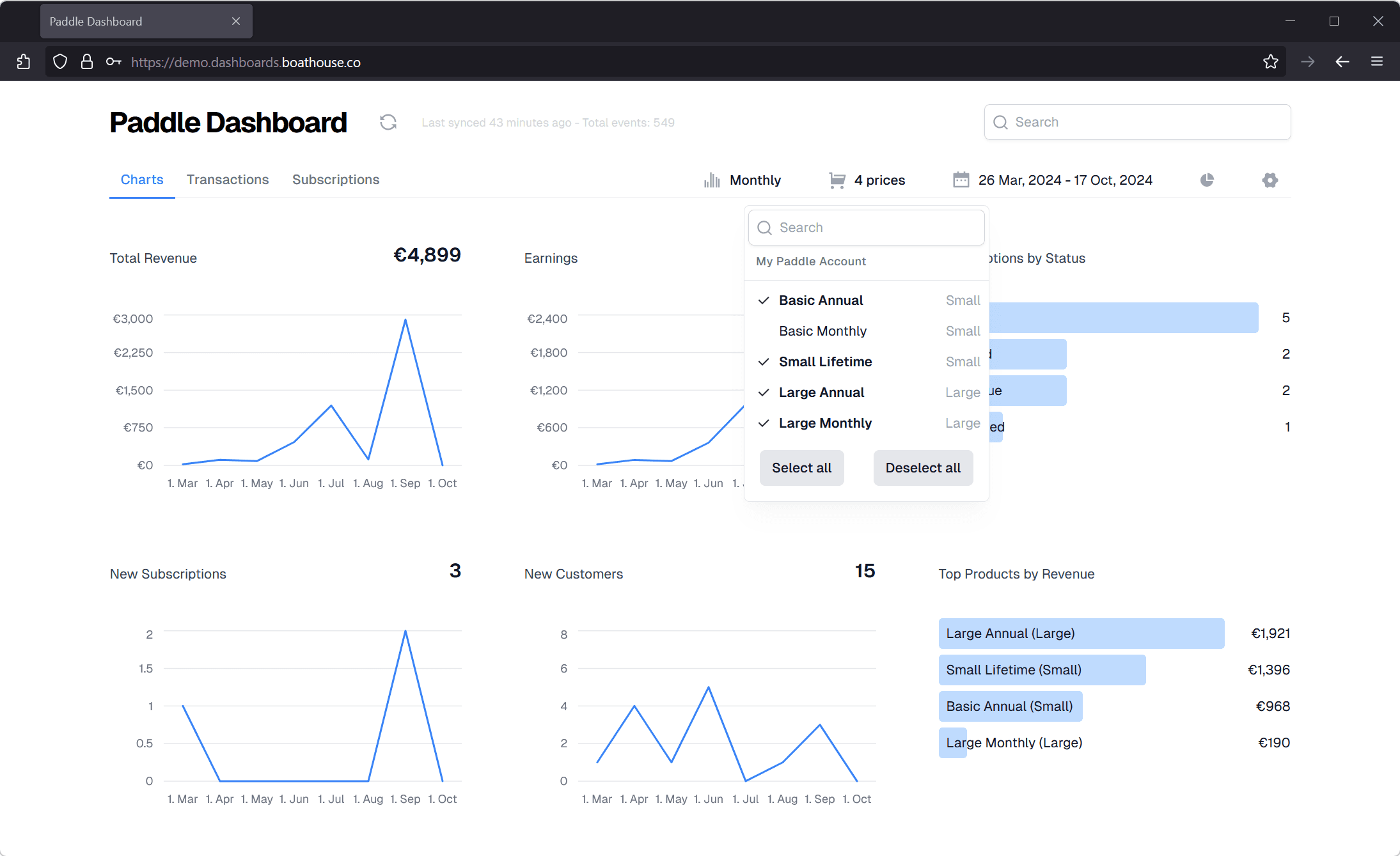Screen dimensions: 1400x856
Task: Click the Select all button
Action: 802,467
